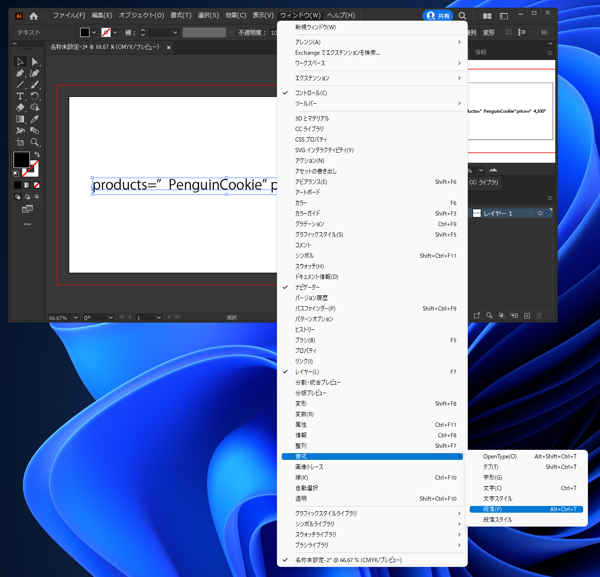Viewport: 600px width, 577px height.
Task: Choose Character (文字(C)) from submenu
Action: click(526, 488)
